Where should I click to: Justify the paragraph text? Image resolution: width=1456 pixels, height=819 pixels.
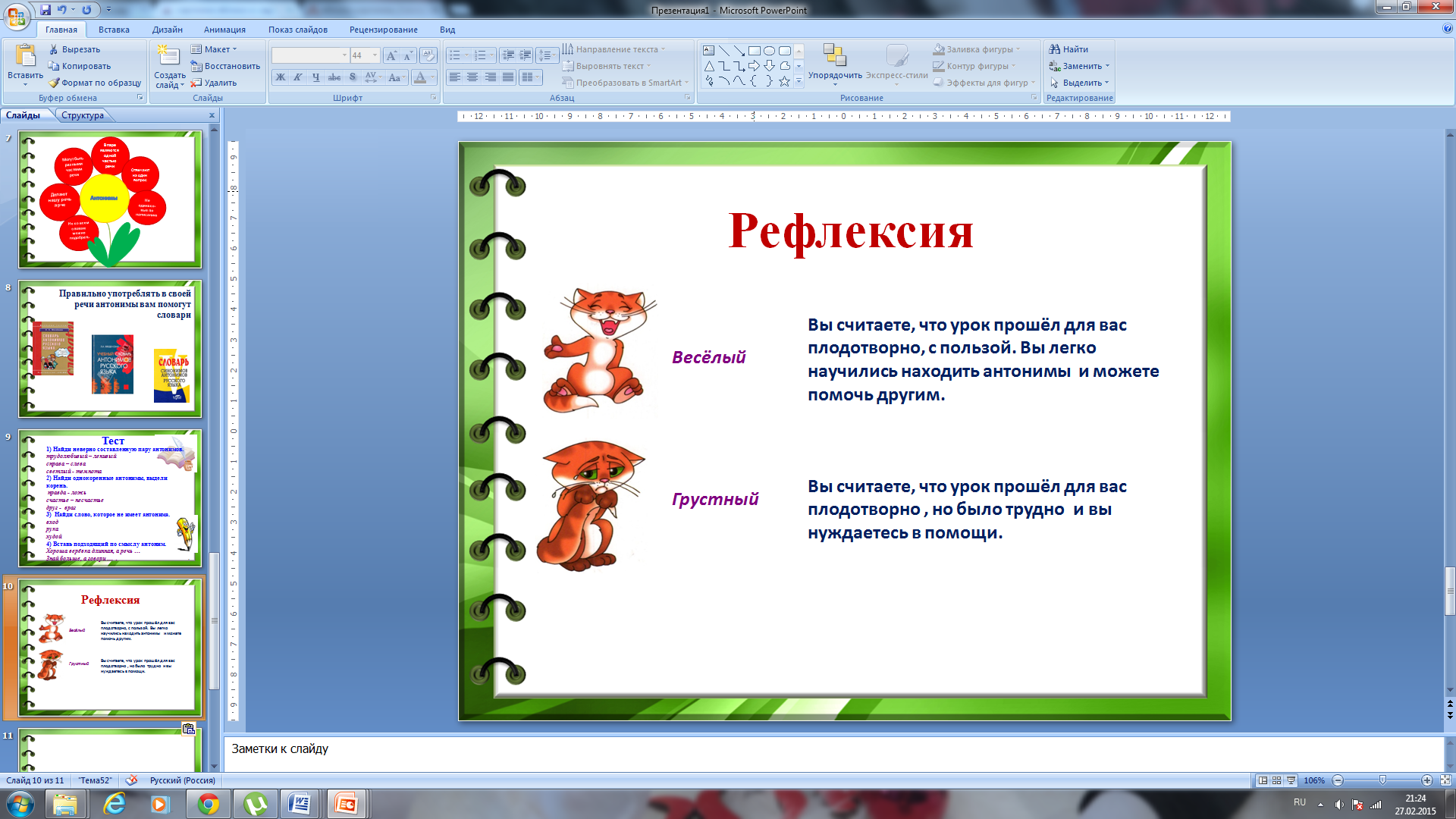click(508, 77)
